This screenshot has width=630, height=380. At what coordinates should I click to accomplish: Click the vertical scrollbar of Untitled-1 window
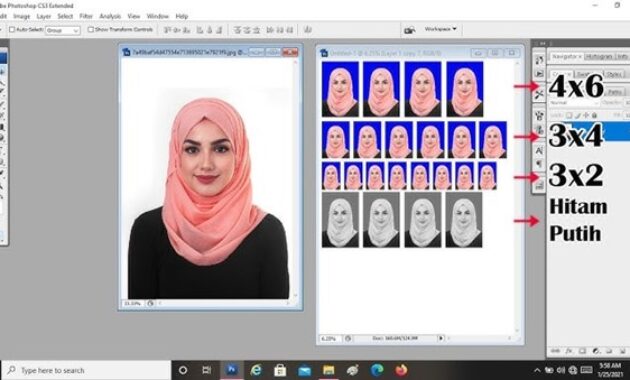coord(517,196)
